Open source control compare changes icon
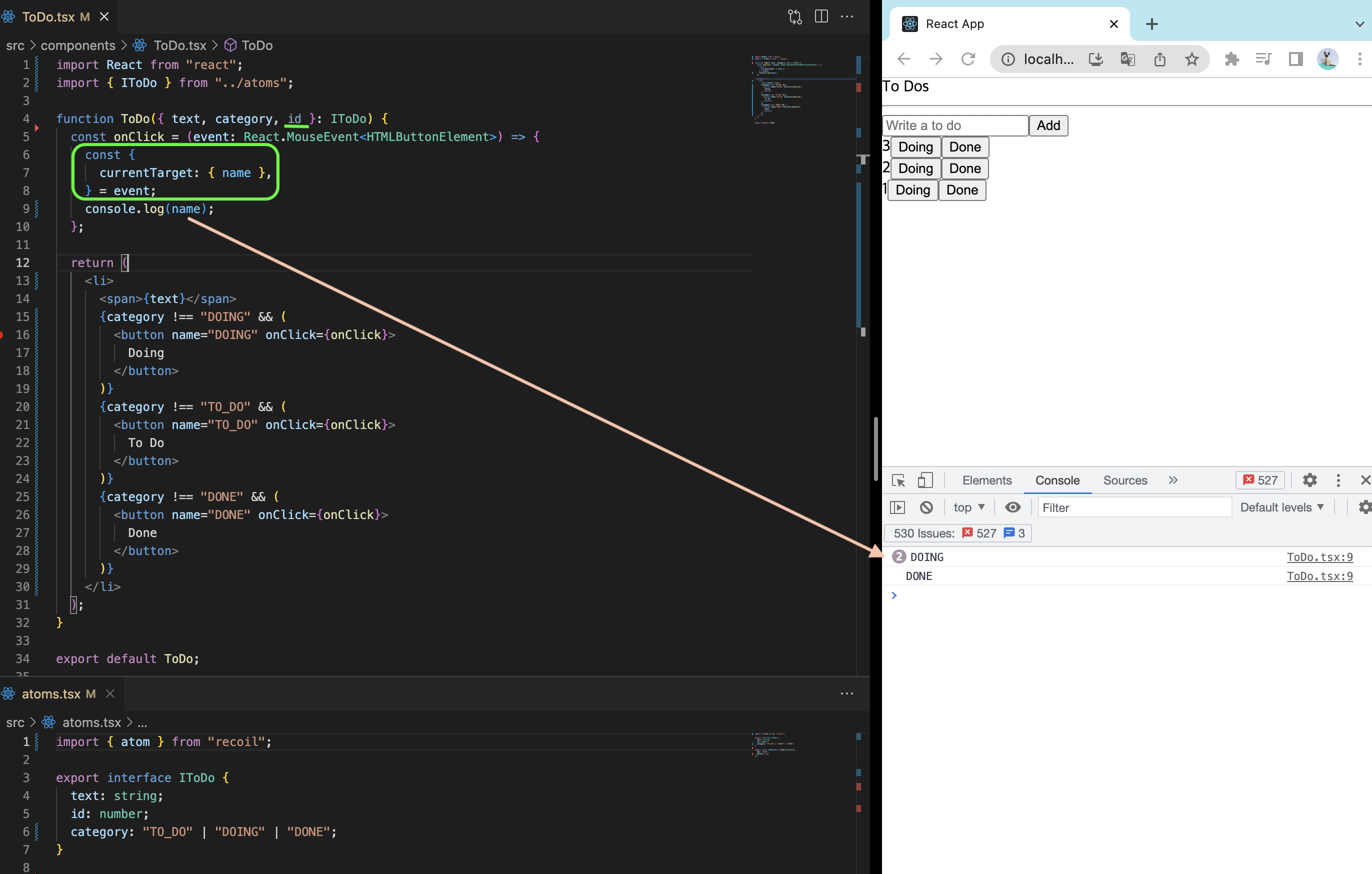The width and height of the screenshot is (1372, 874). tap(795, 16)
